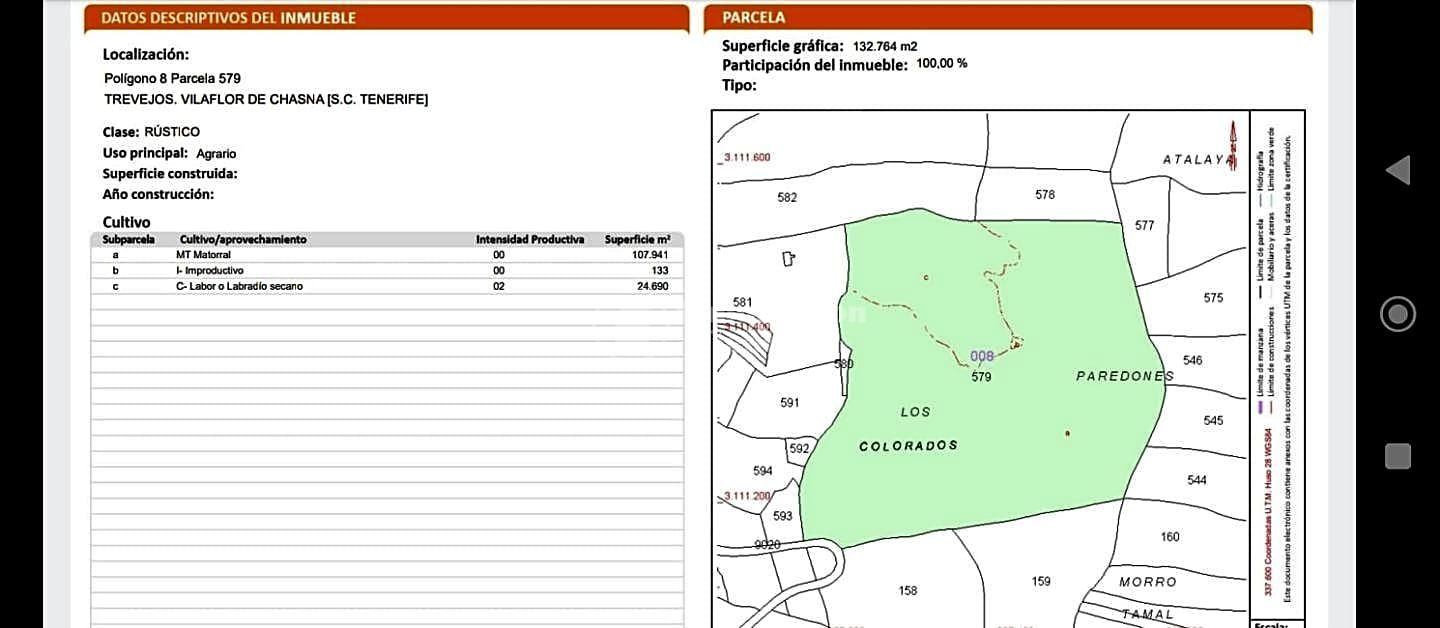
Task: Click the small marker at dashed path end
Action: click(x=1016, y=345)
